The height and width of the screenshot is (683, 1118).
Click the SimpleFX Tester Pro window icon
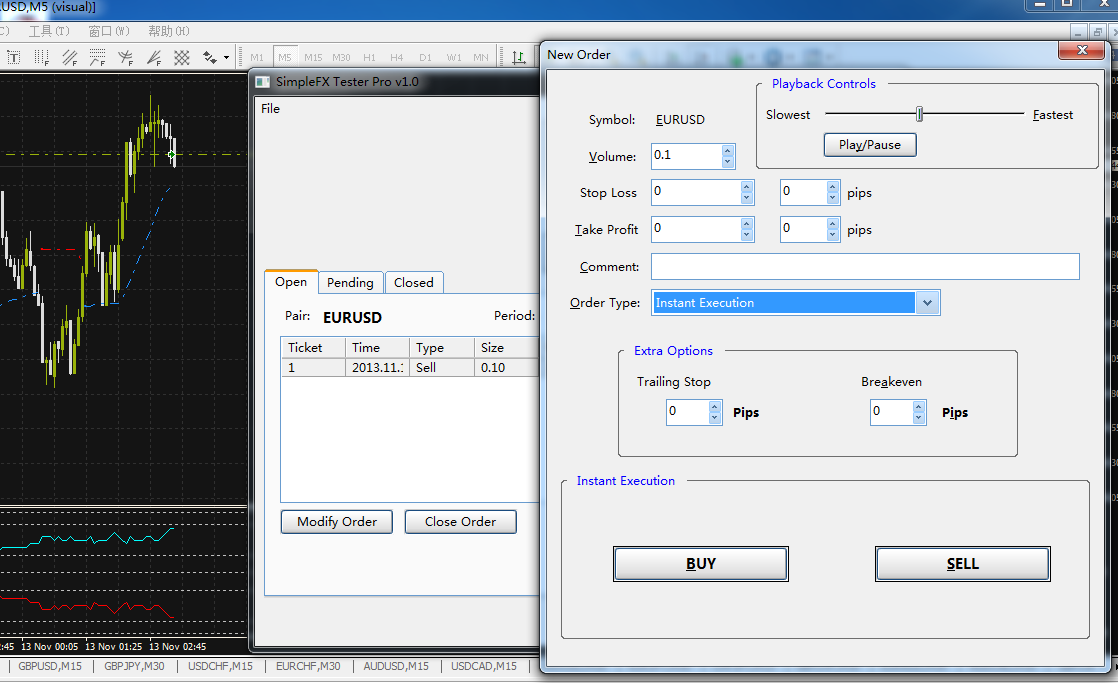pyautogui.click(x=262, y=82)
